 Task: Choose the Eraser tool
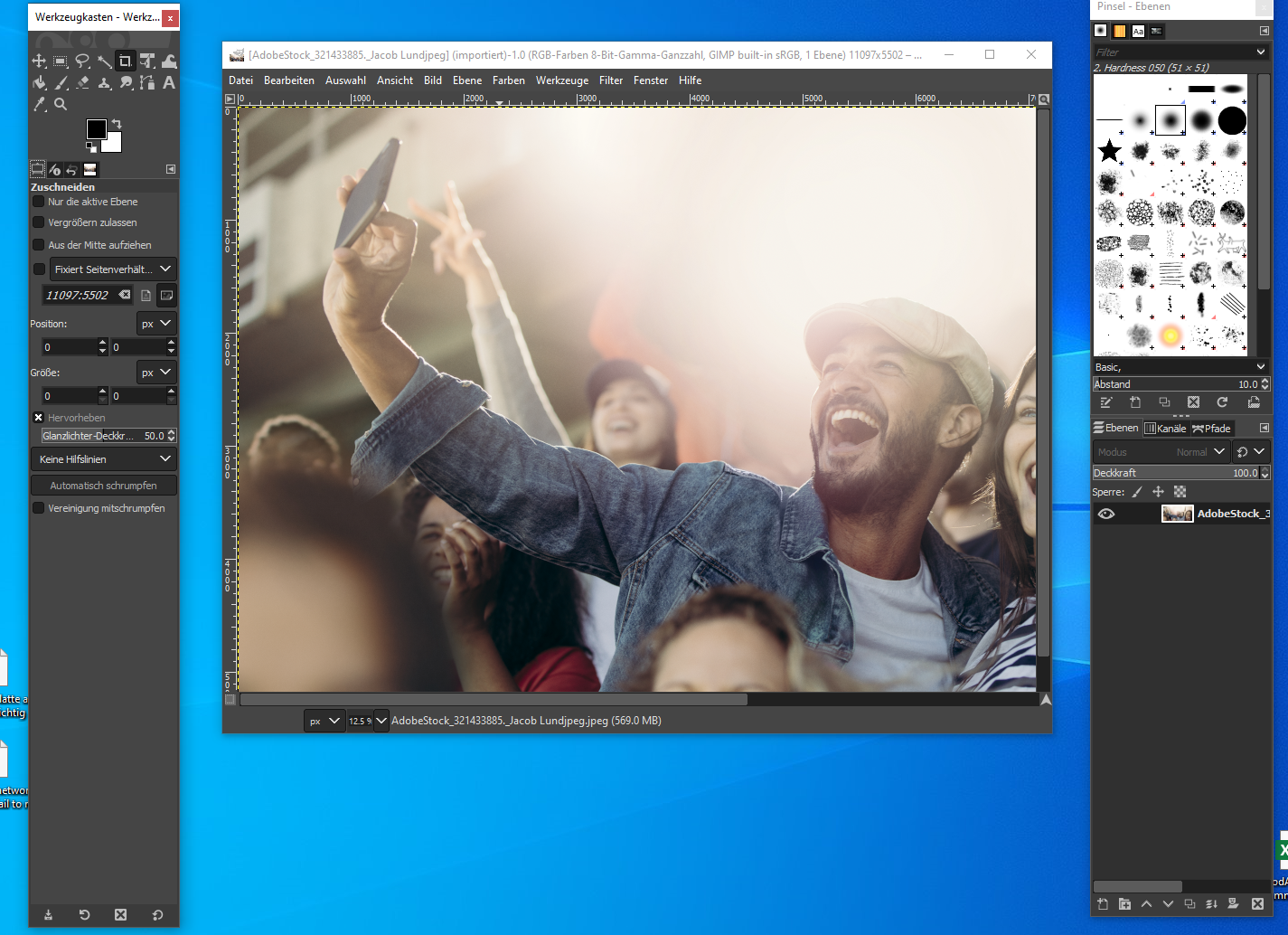[82, 83]
